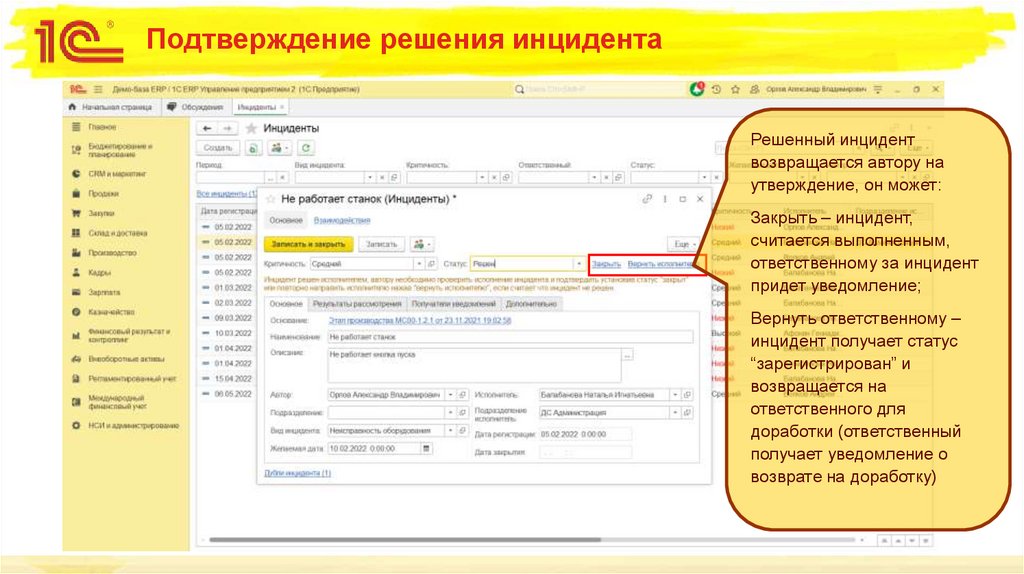Open Этап производства МС00-1.2.1 link
1024x574 pixels.
pyautogui.click(x=419, y=321)
